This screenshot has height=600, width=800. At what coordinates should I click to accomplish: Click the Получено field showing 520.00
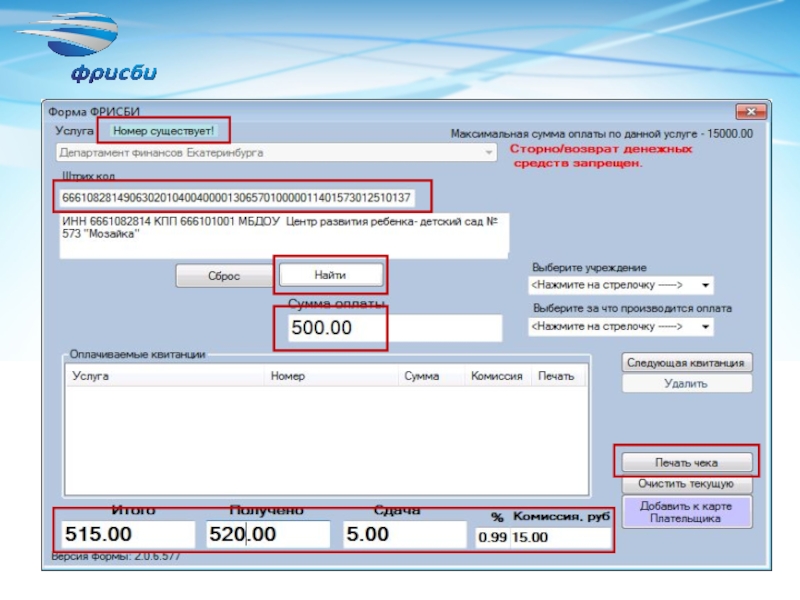(x=268, y=534)
